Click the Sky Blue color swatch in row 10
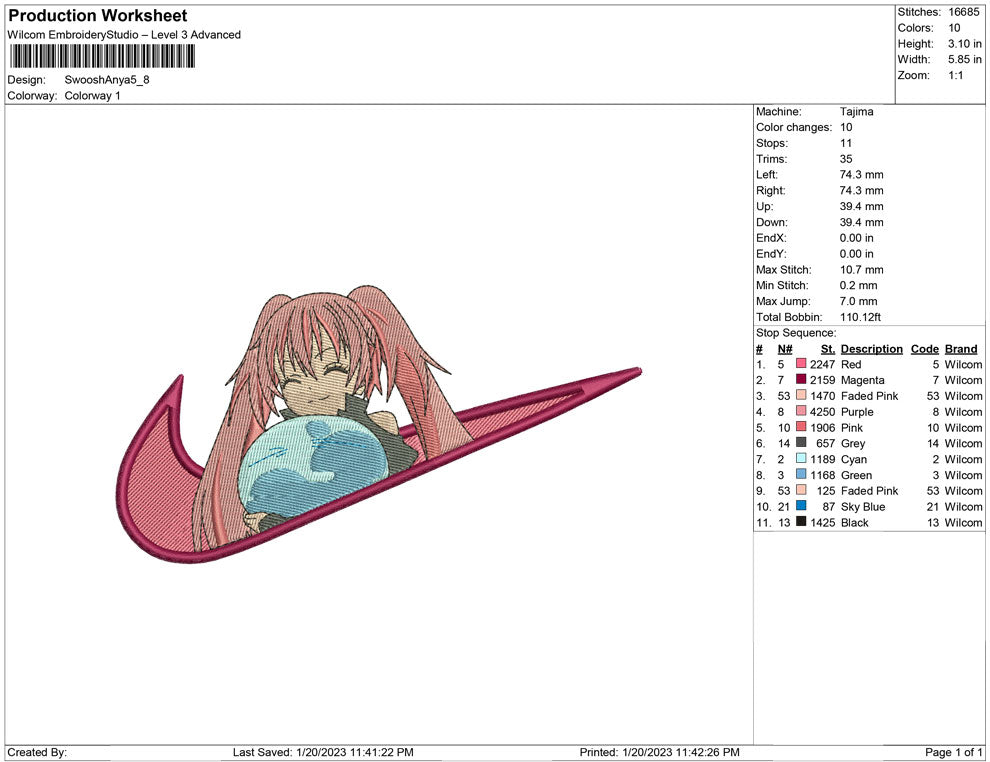 (801, 506)
